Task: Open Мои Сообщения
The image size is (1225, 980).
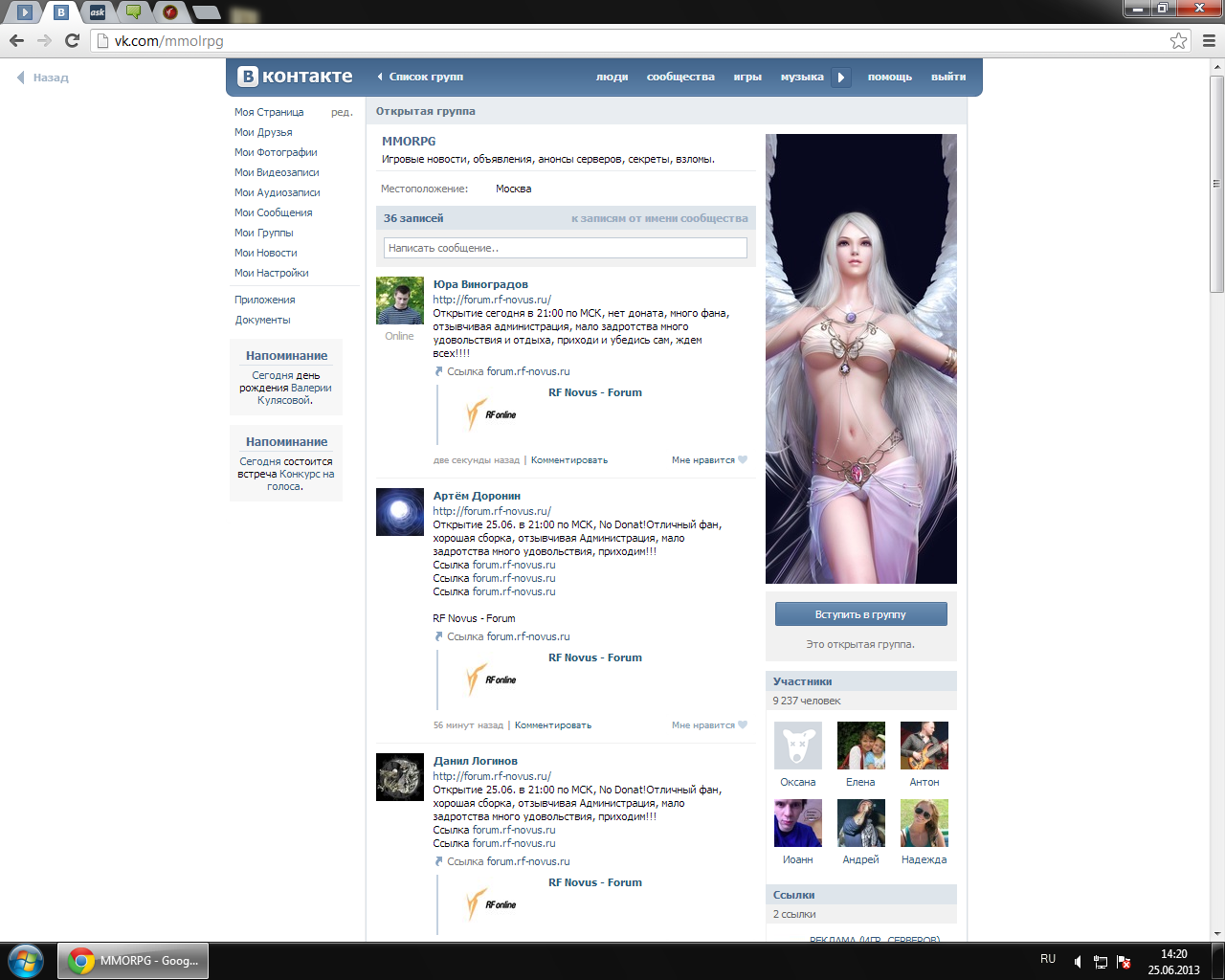Action: 274,212
